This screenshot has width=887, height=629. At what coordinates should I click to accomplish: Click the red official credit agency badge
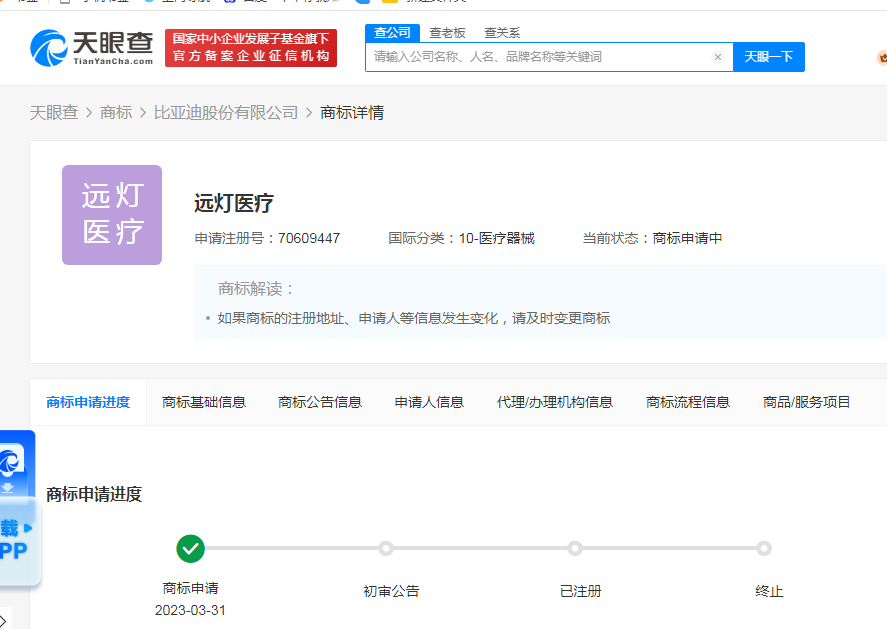point(251,48)
